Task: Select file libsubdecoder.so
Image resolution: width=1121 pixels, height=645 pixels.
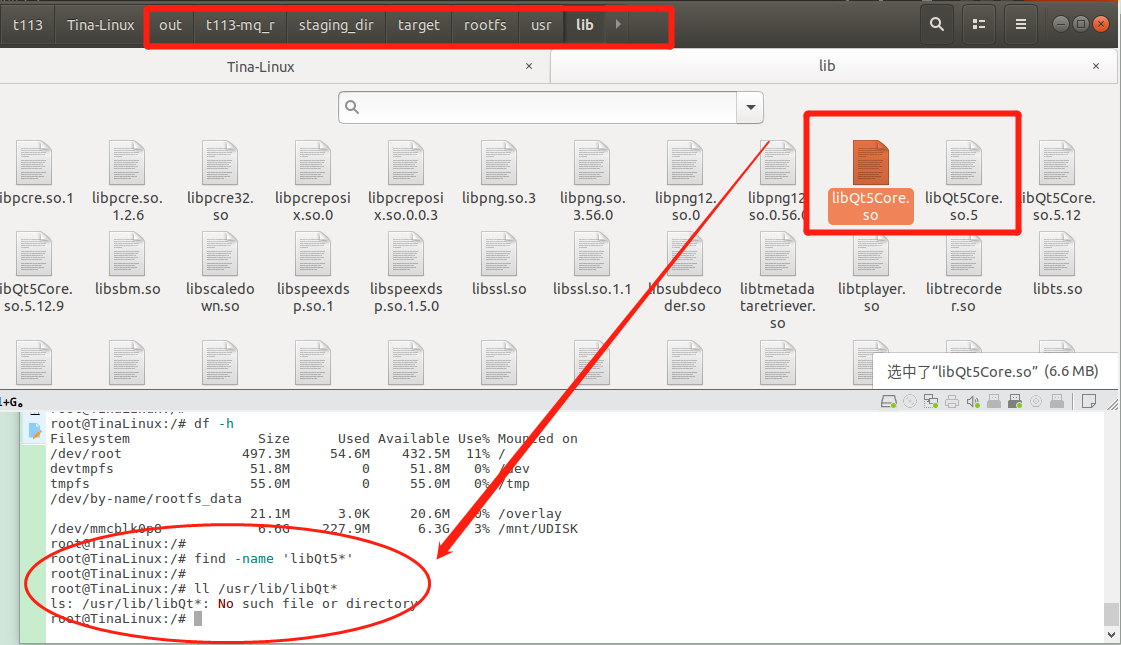Action: [685, 273]
